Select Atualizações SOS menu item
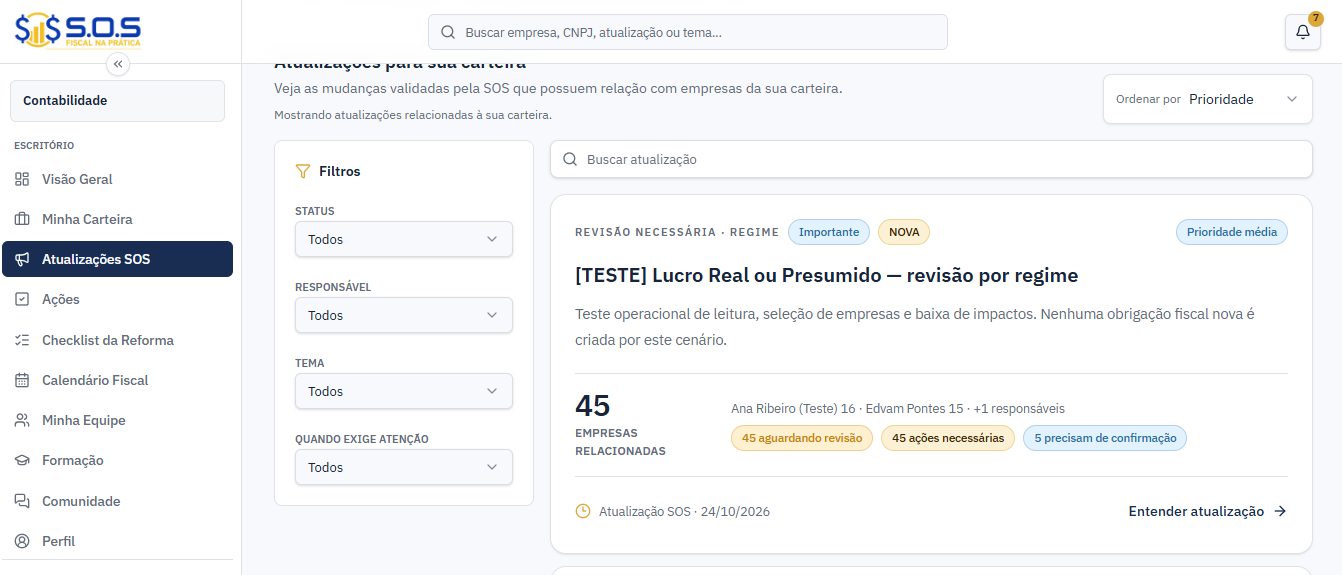 click(117, 259)
